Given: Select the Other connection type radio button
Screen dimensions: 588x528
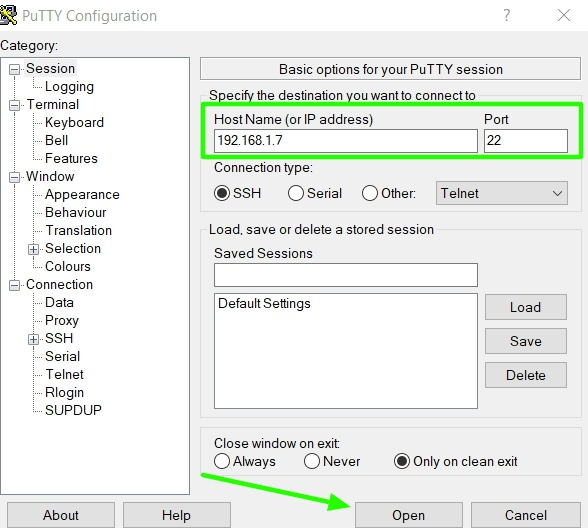Looking at the screenshot, I should [370, 193].
